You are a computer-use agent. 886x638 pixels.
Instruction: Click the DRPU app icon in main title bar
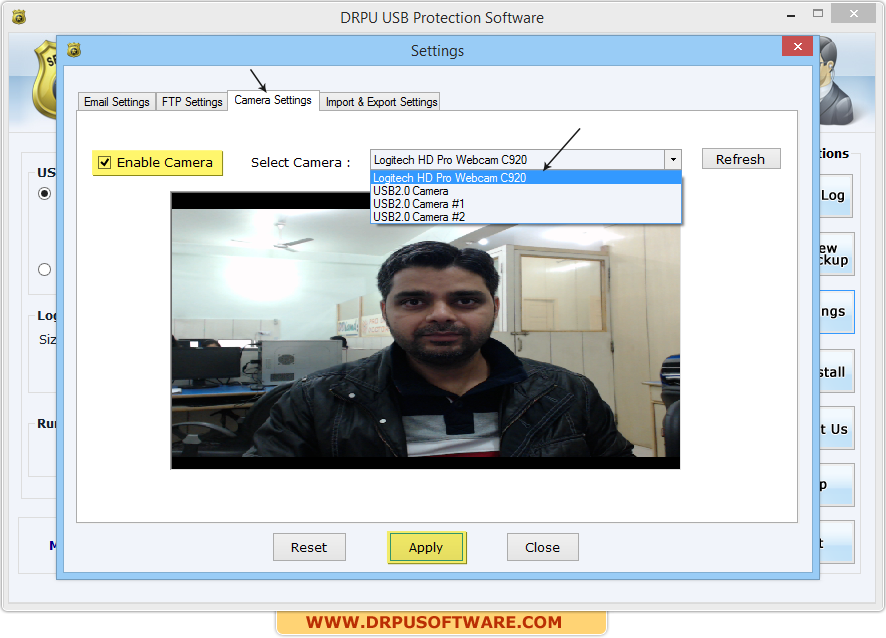click(x=19, y=17)
